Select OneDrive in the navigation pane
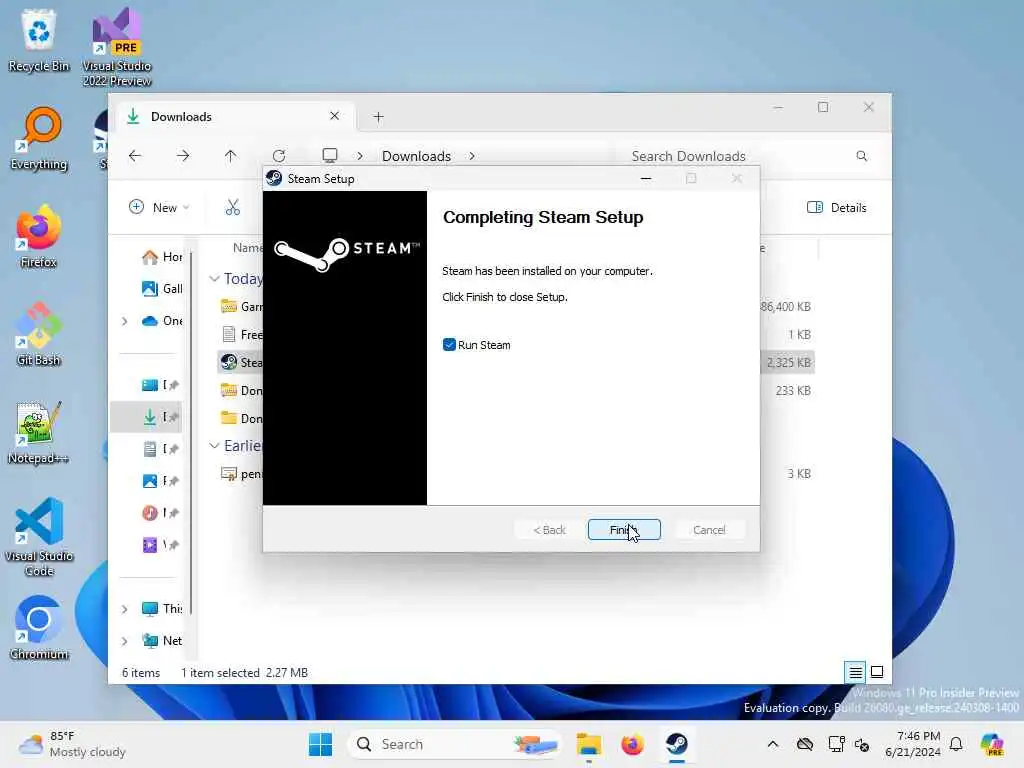This screenshot has height=768, width=1024. 162,321
